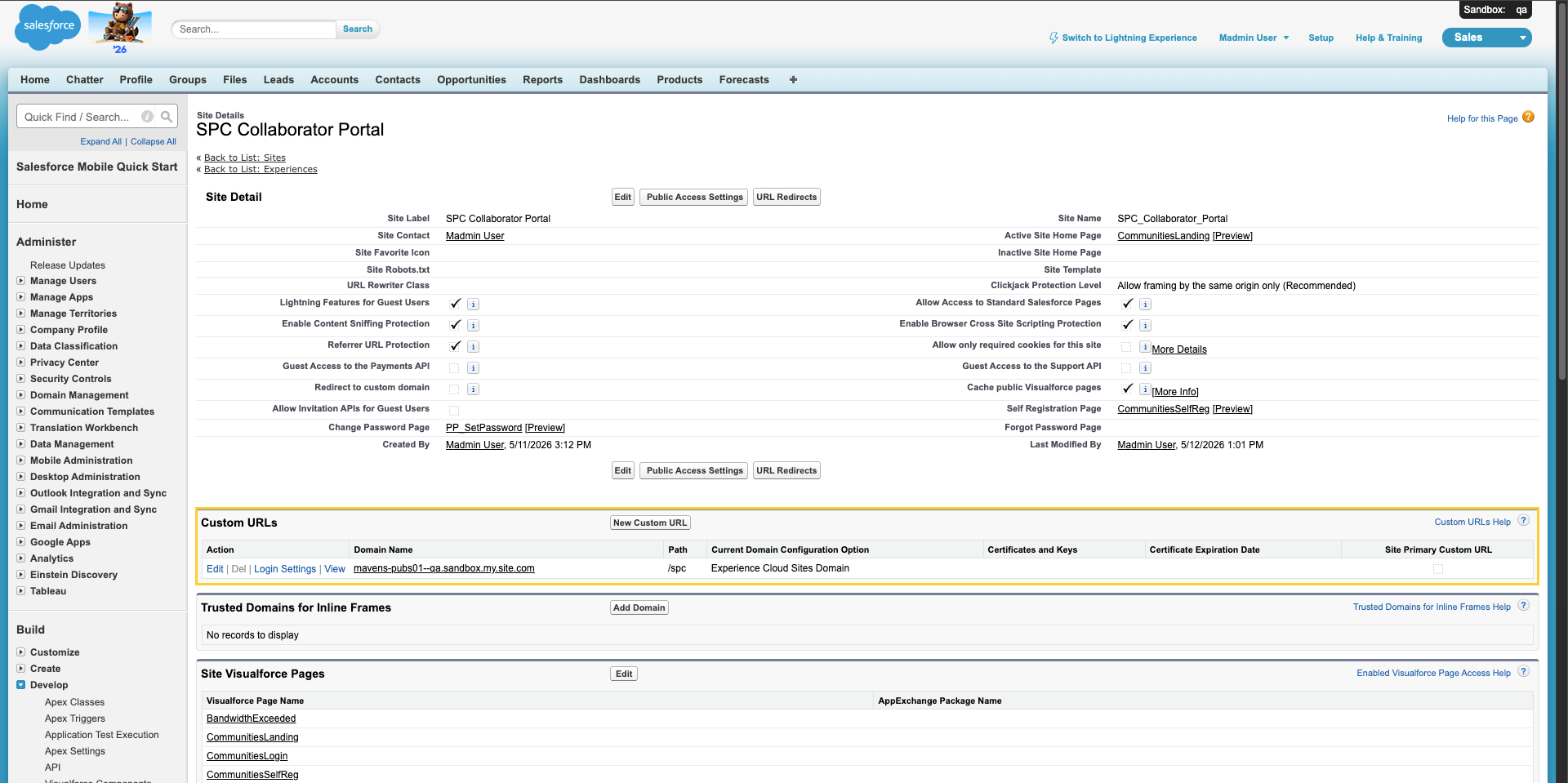Click the Collapse All link in sidebar
The height and width of the screenshot is (783, 1568).
154,141
